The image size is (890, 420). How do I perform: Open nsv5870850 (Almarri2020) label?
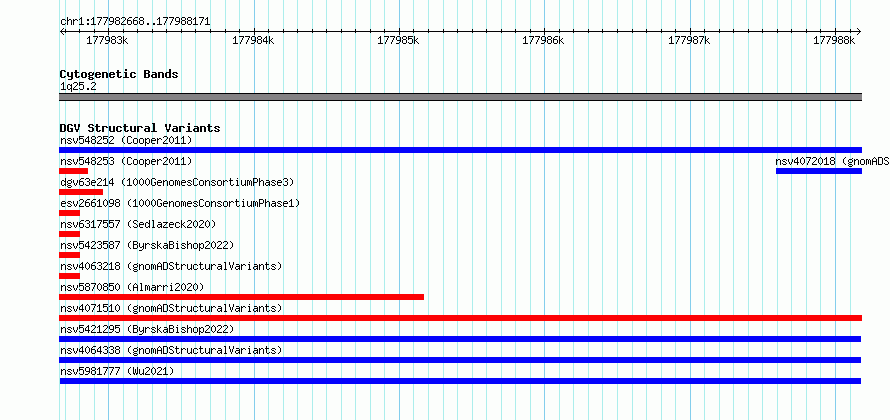coord(132,287)
